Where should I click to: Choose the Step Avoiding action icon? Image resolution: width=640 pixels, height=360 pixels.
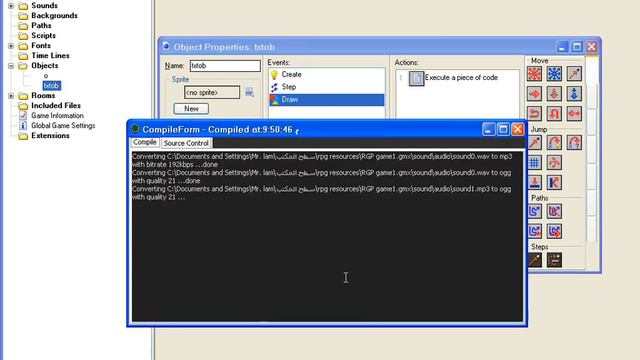(x=554, y=260)
